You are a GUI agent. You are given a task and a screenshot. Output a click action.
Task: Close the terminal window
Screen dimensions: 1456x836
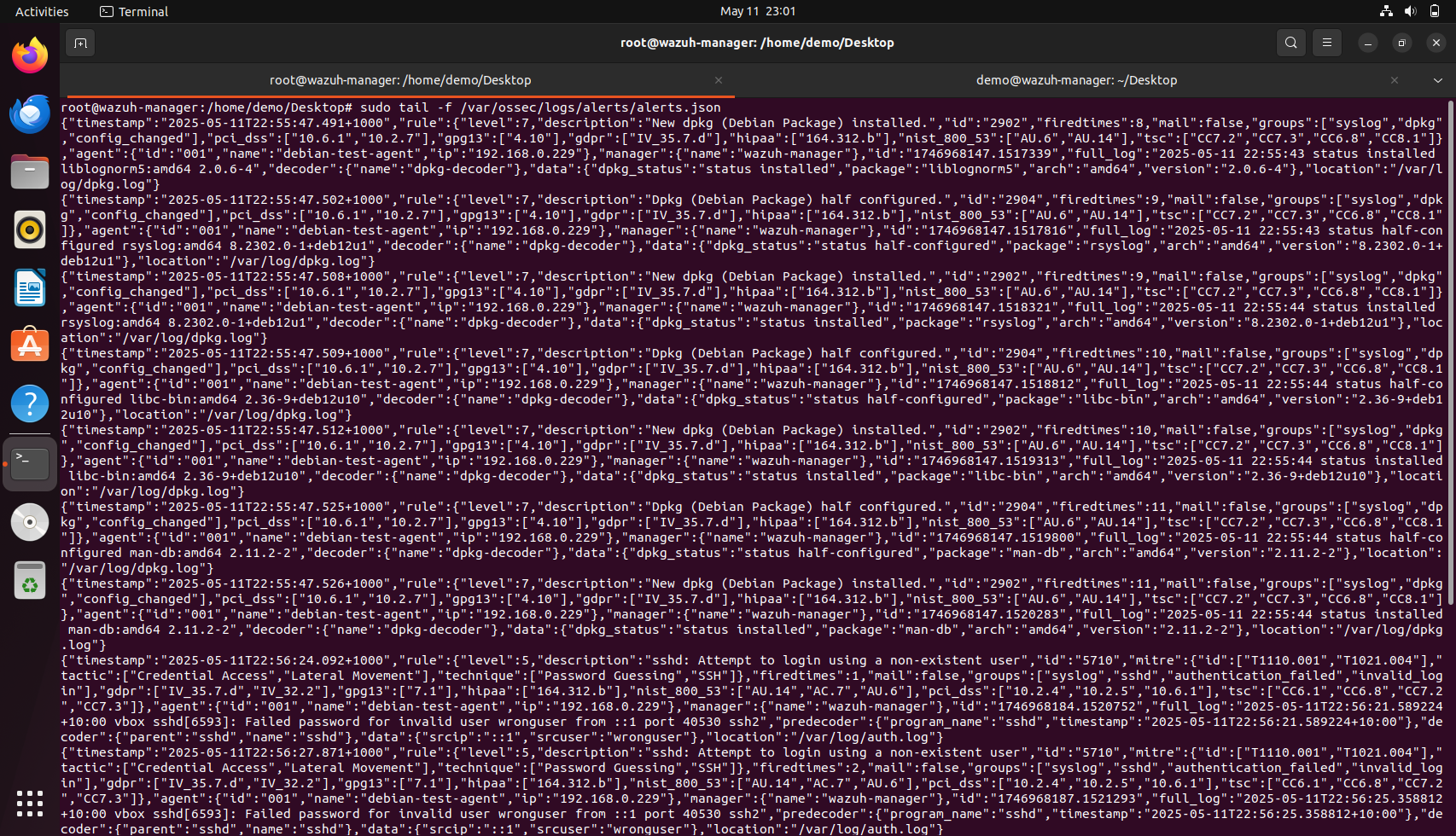click(x=1436, y=43)
